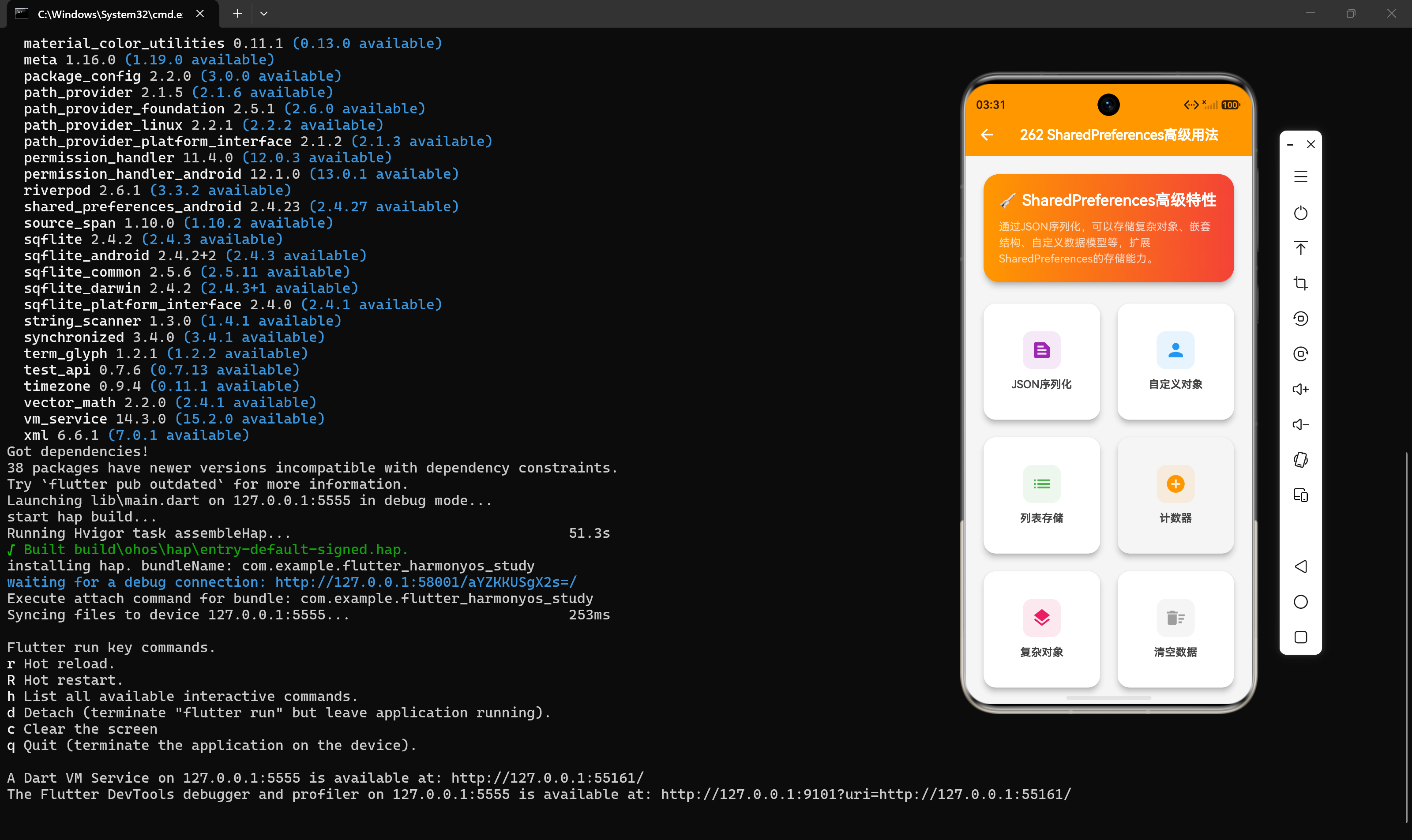The height and width of the screenshot is (840, 1412).
Task: Click the green 'Built build\ohos\hap' line
Action: (207, 550)
